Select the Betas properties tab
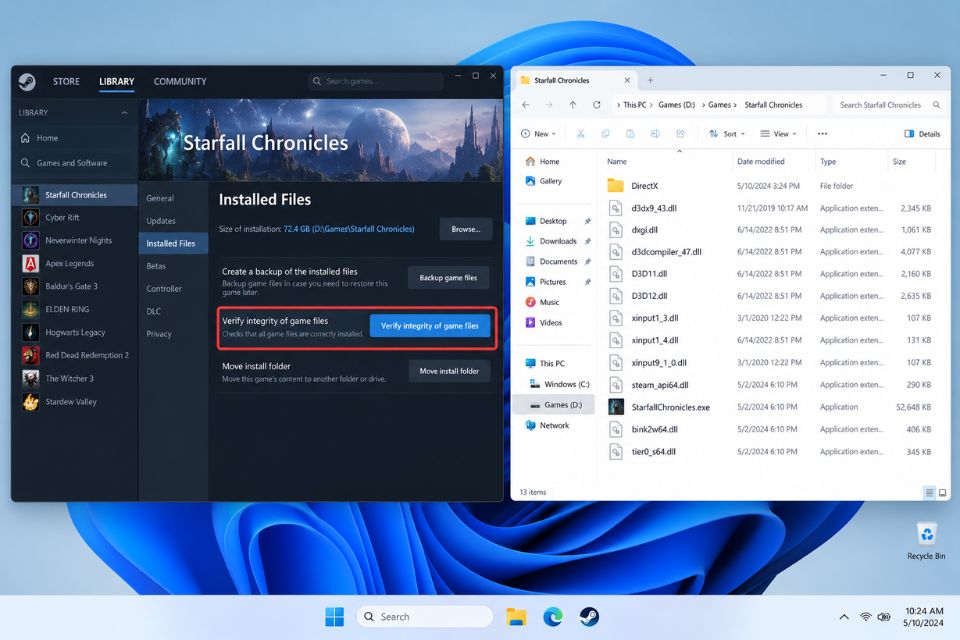This screenshot has height=640, width=960. point(156,266)
